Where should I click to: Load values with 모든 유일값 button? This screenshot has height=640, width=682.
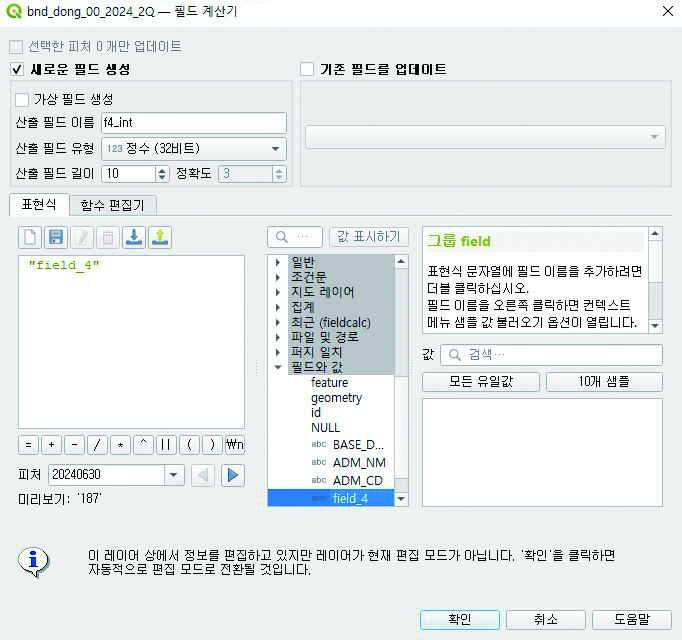point(481,382)
